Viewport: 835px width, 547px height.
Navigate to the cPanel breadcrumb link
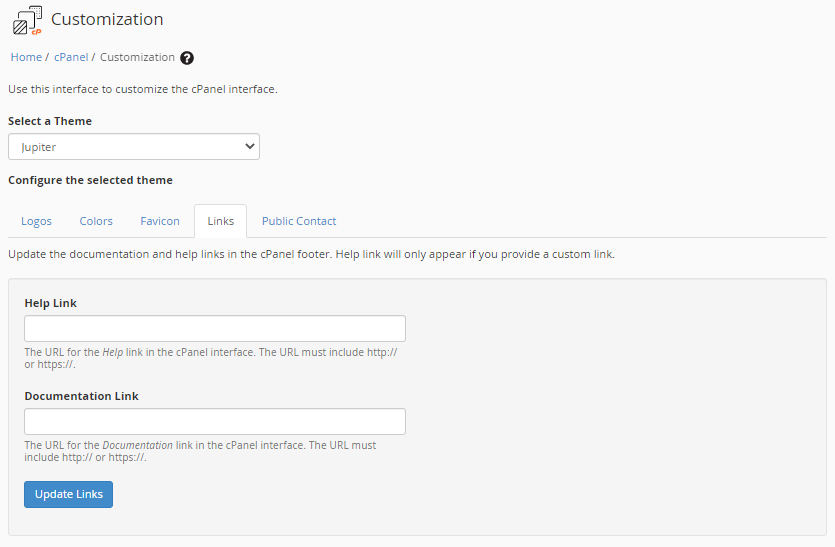point(71,57)
